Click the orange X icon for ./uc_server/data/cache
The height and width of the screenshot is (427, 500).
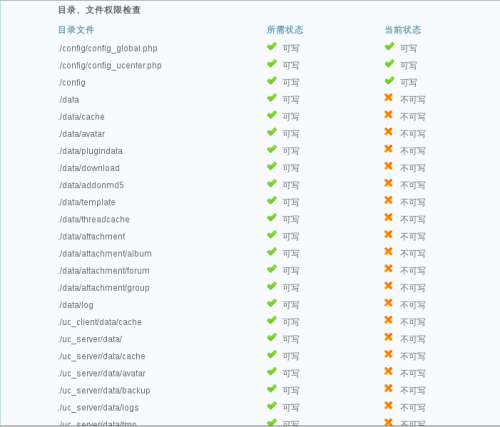(x=388, y=354)
